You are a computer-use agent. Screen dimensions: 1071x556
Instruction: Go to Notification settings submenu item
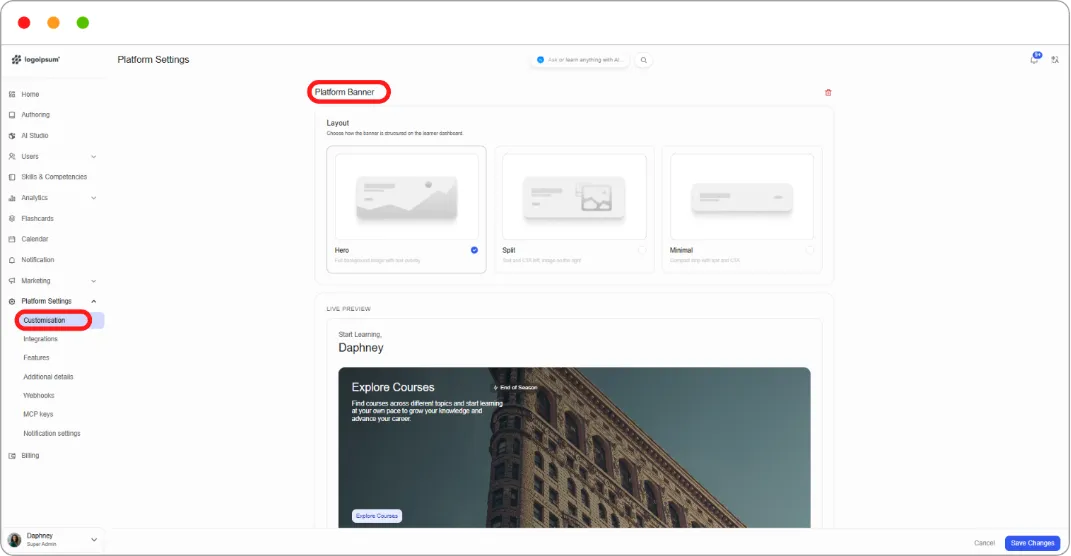[x=51, y=434]
